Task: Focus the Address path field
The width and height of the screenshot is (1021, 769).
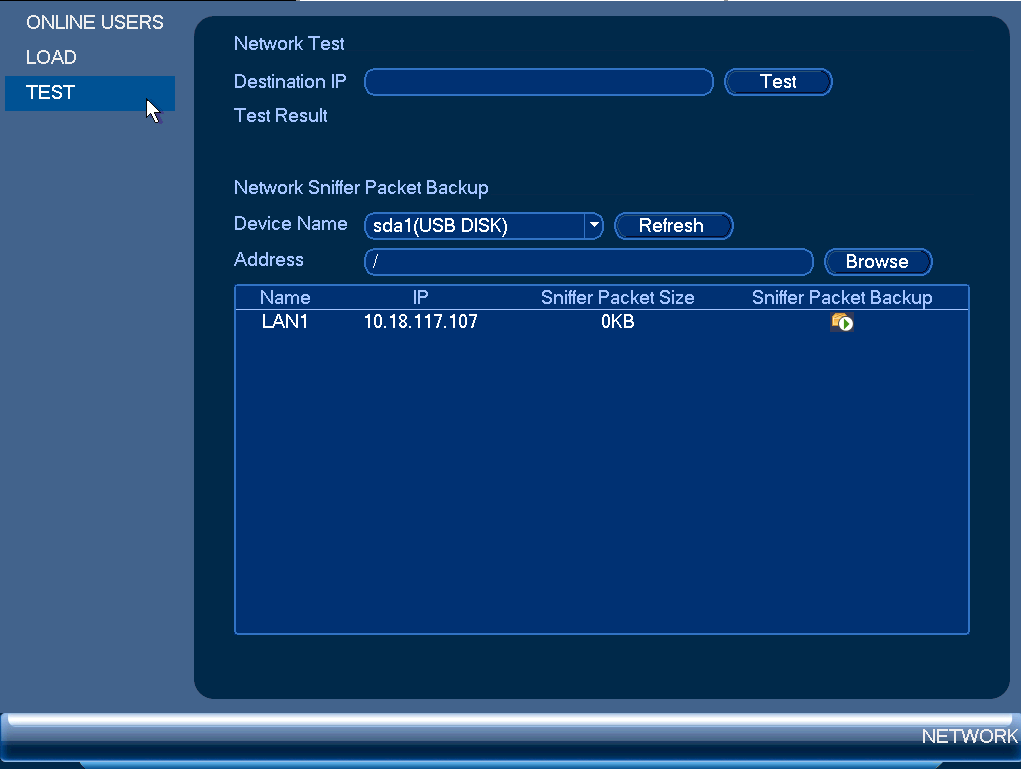Action: pos(589,261)
